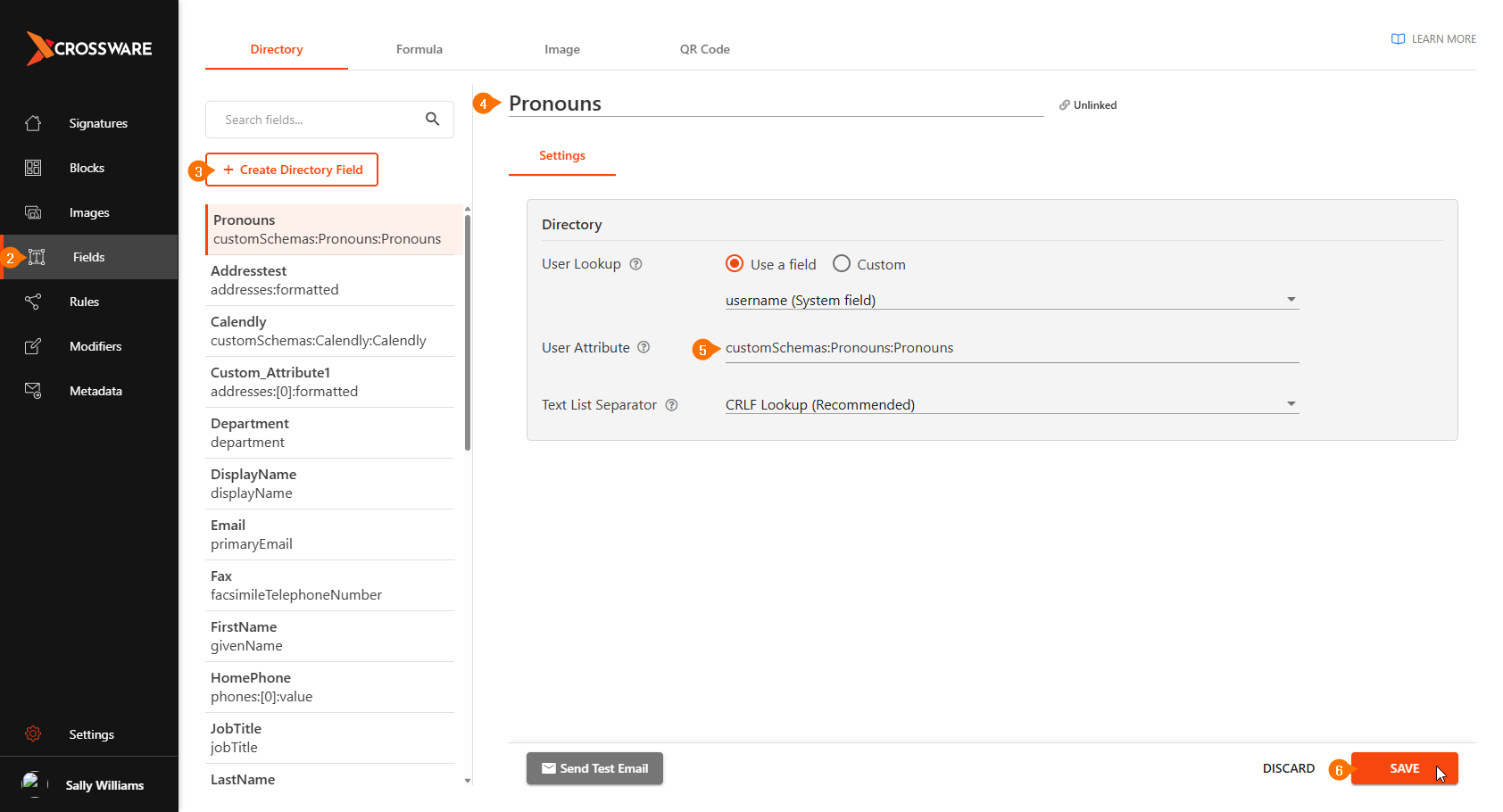Click the Modifiers edit icon
The width and height of the screenshot is (1503, 812).
coord(33,346)
